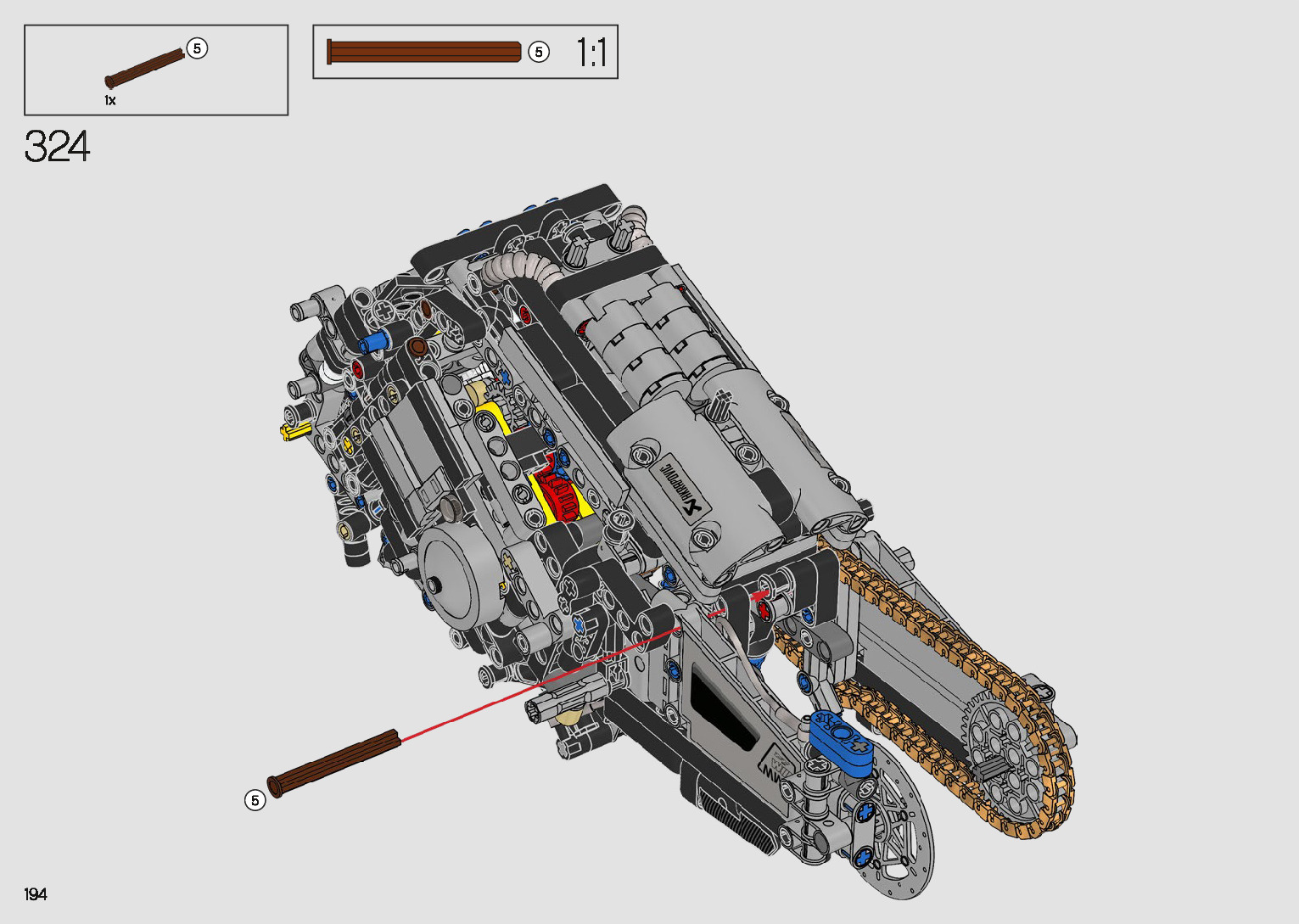Select the full-size brown axle beside 1:1
This screenshot has width=1299, height=924.
424,52
